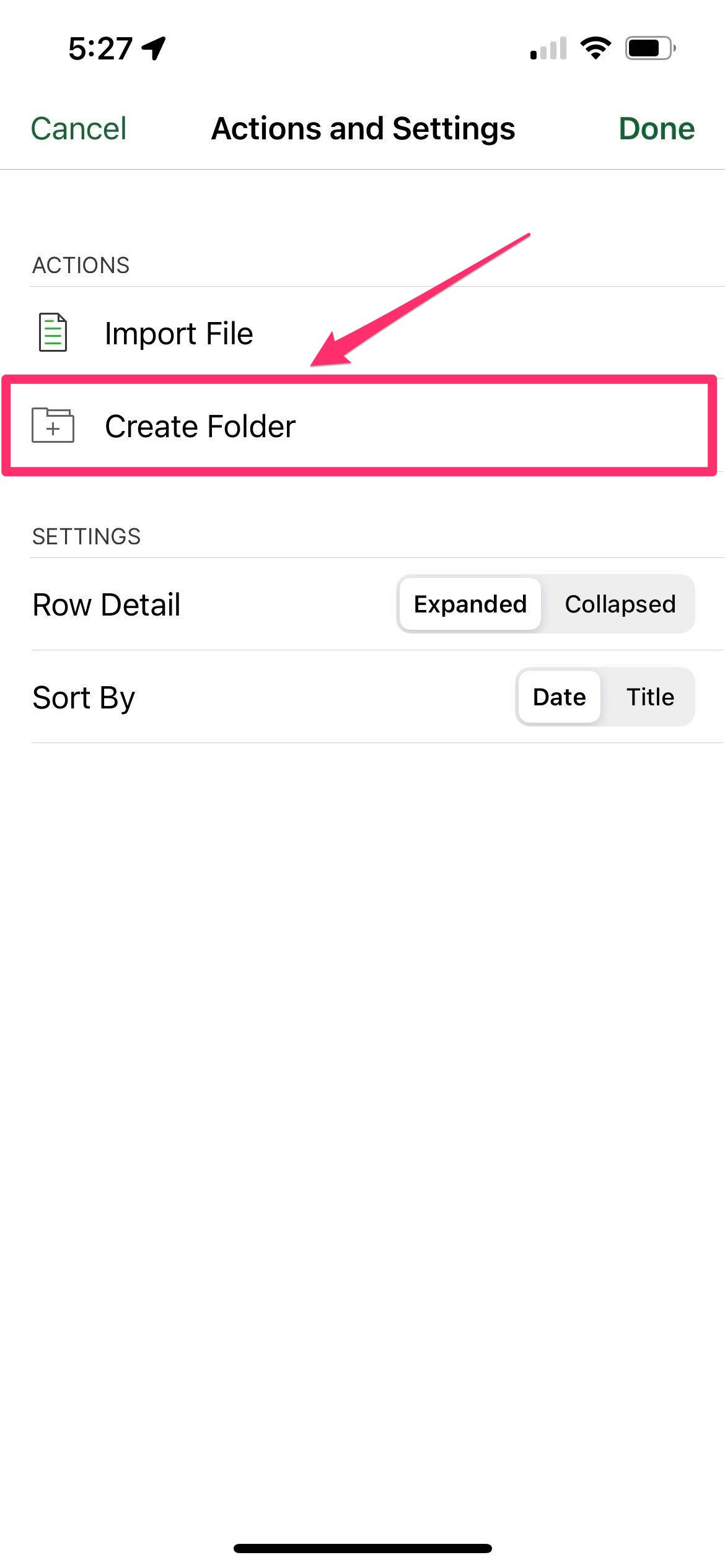Tap the 5:27 clock in the status bar
725x1568 pixels.
(100, 48)
